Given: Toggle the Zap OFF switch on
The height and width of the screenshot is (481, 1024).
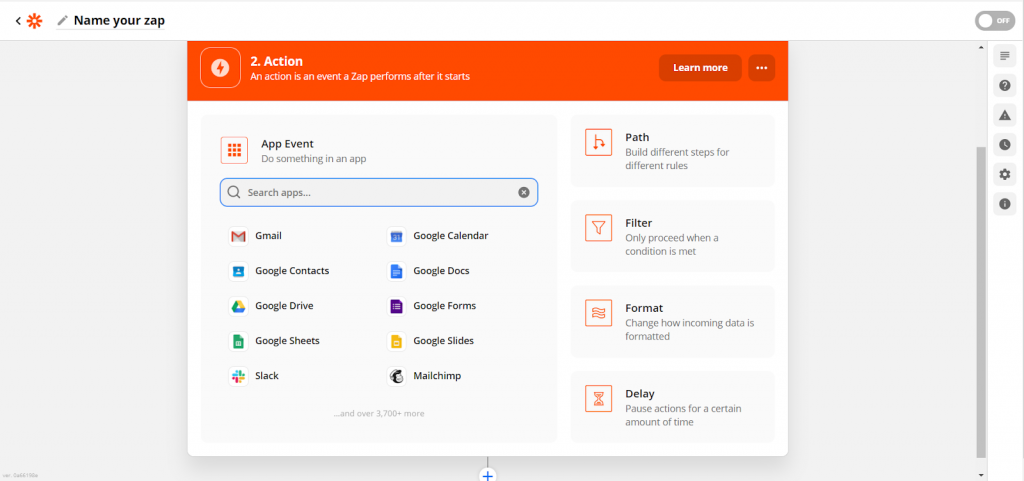Looking at the screenshot, I should 995,21.
